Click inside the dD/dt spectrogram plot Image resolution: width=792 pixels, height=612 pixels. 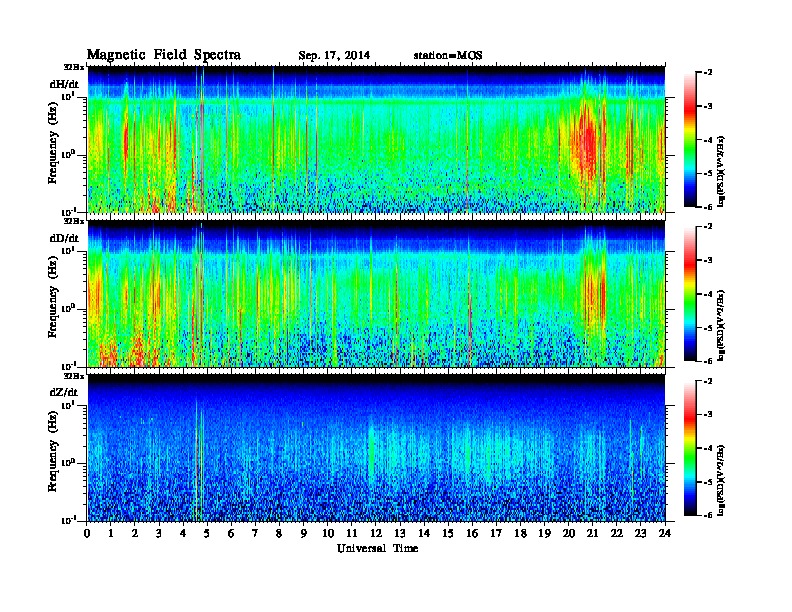pyautogui.click(x=376, y=294)
